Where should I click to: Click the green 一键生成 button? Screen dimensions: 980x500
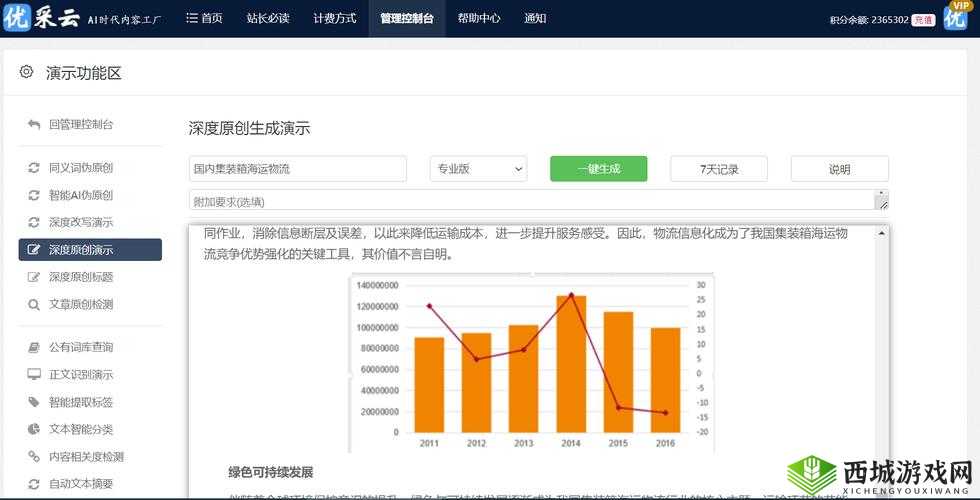(x=599, y=169)
